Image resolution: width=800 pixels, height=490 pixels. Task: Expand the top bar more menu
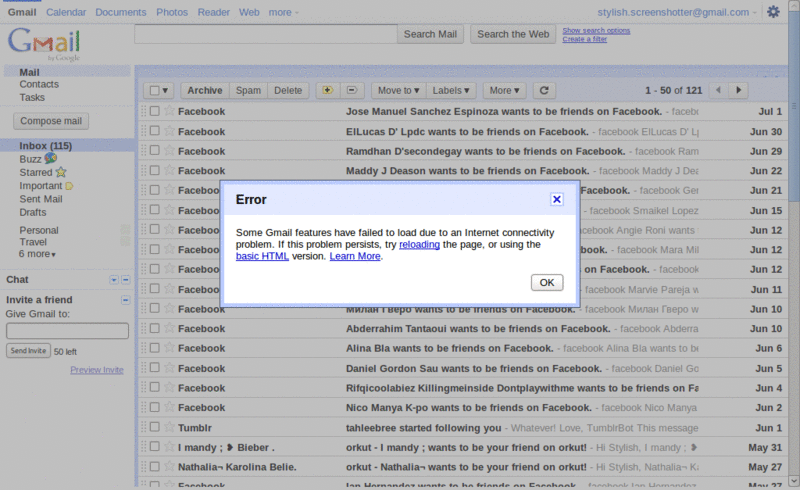(284, 12)
